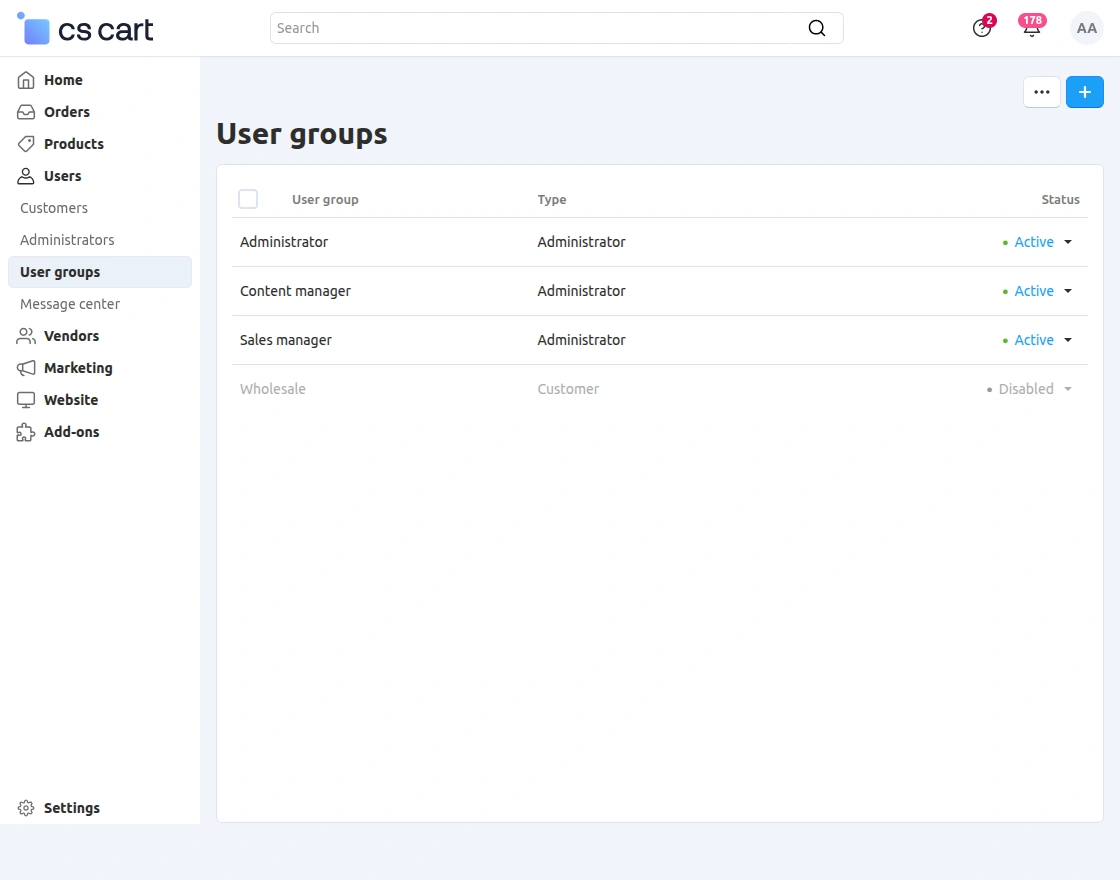Screen dimensions: 1120x880
Task: Open the Home dashboard icon
Action: coord(26,80)
